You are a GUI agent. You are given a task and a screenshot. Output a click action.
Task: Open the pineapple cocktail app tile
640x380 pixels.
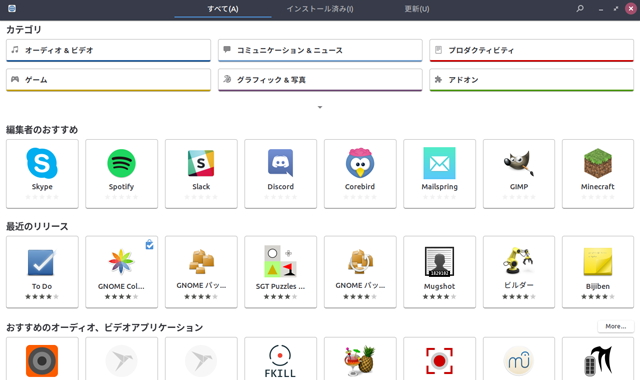[x=360, y=359]
